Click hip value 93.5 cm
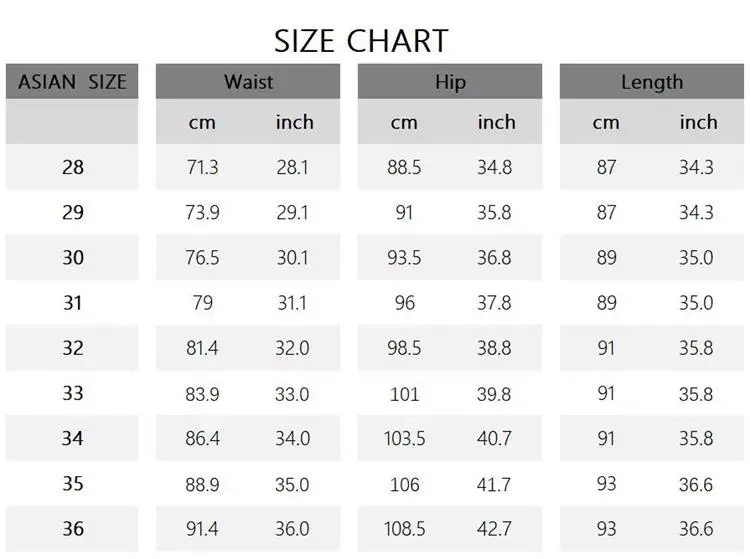 (404, 258)
